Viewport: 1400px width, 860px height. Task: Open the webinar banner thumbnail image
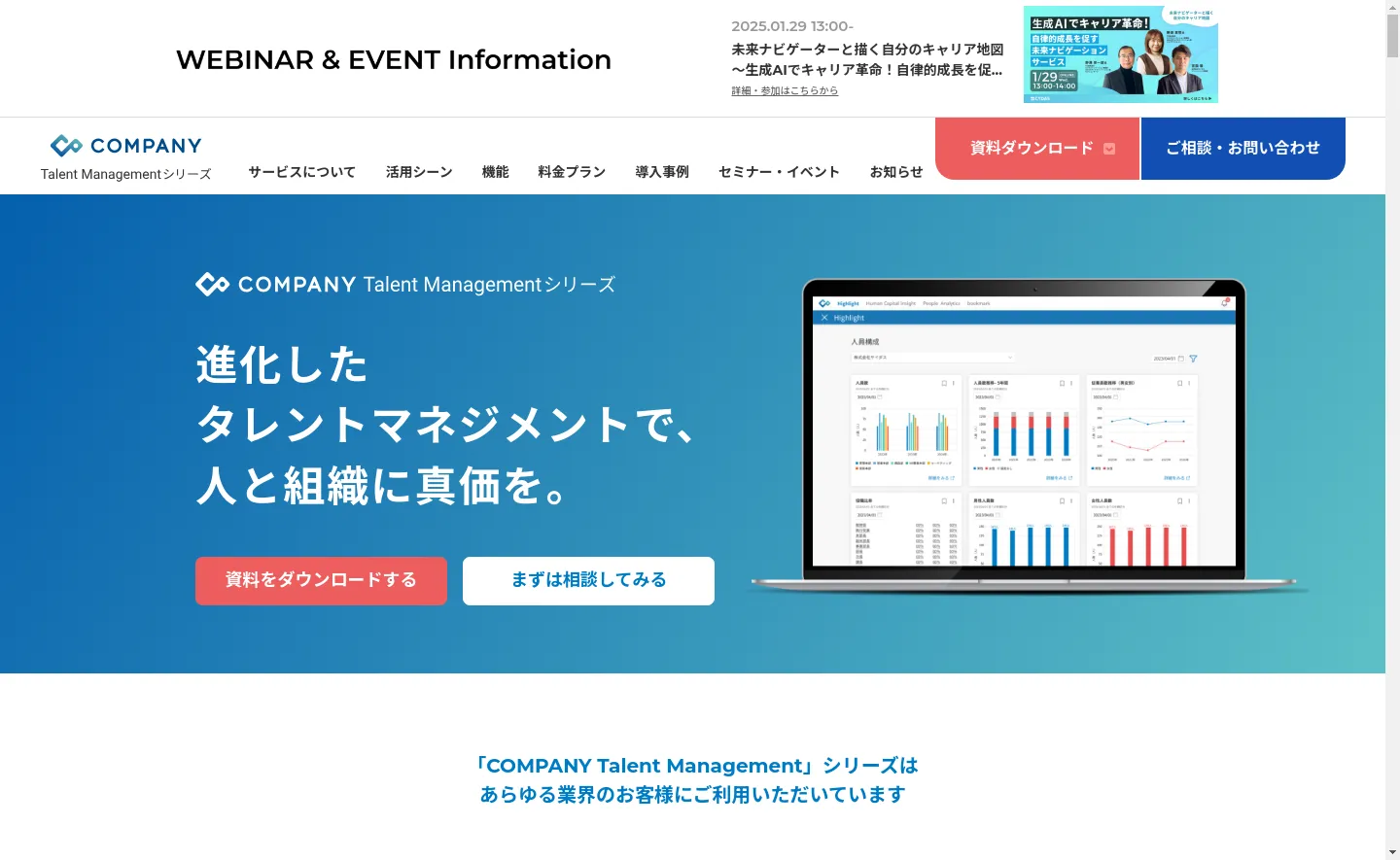(1120, 54)
